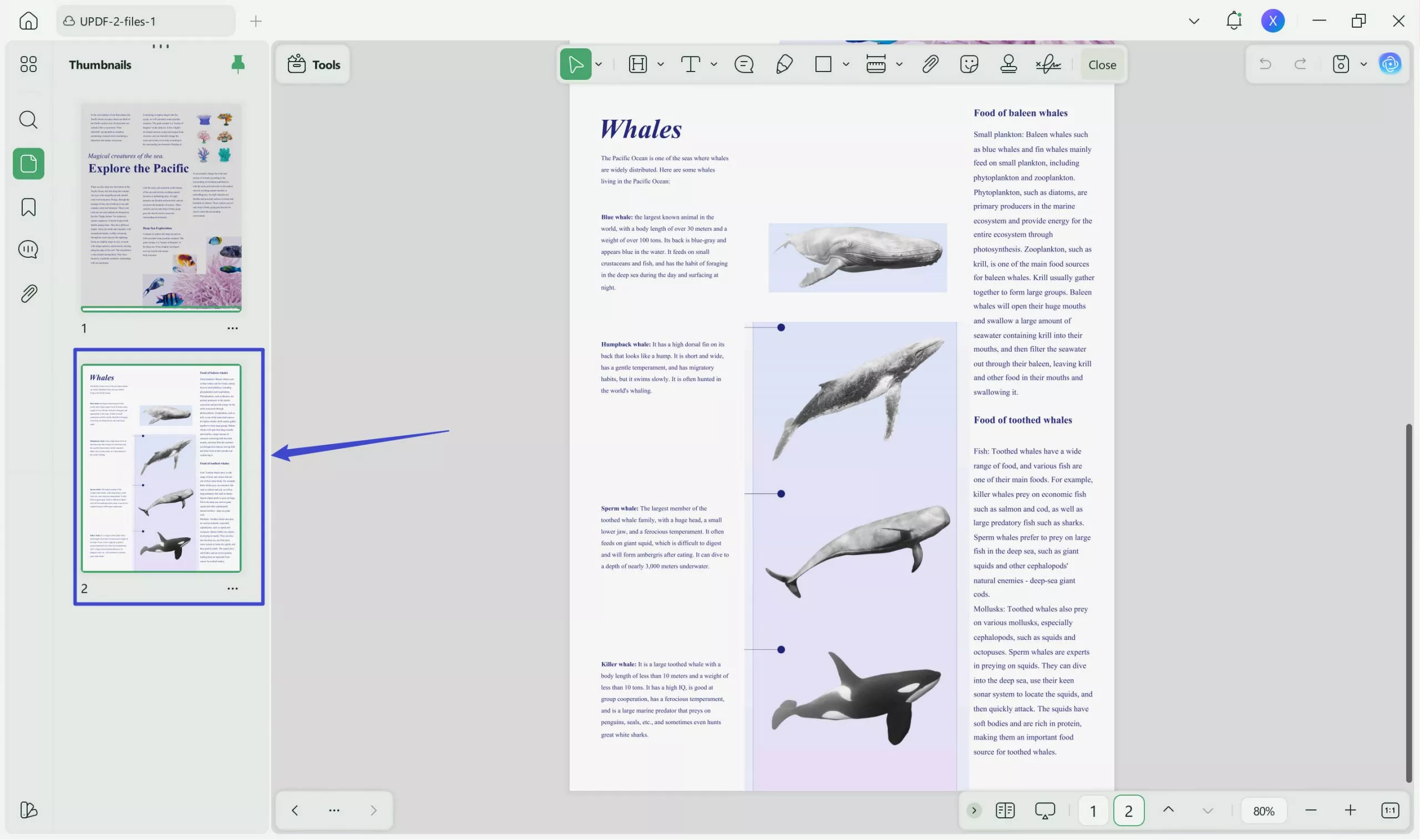Toggle the page display layout icon

point(1005,811)
